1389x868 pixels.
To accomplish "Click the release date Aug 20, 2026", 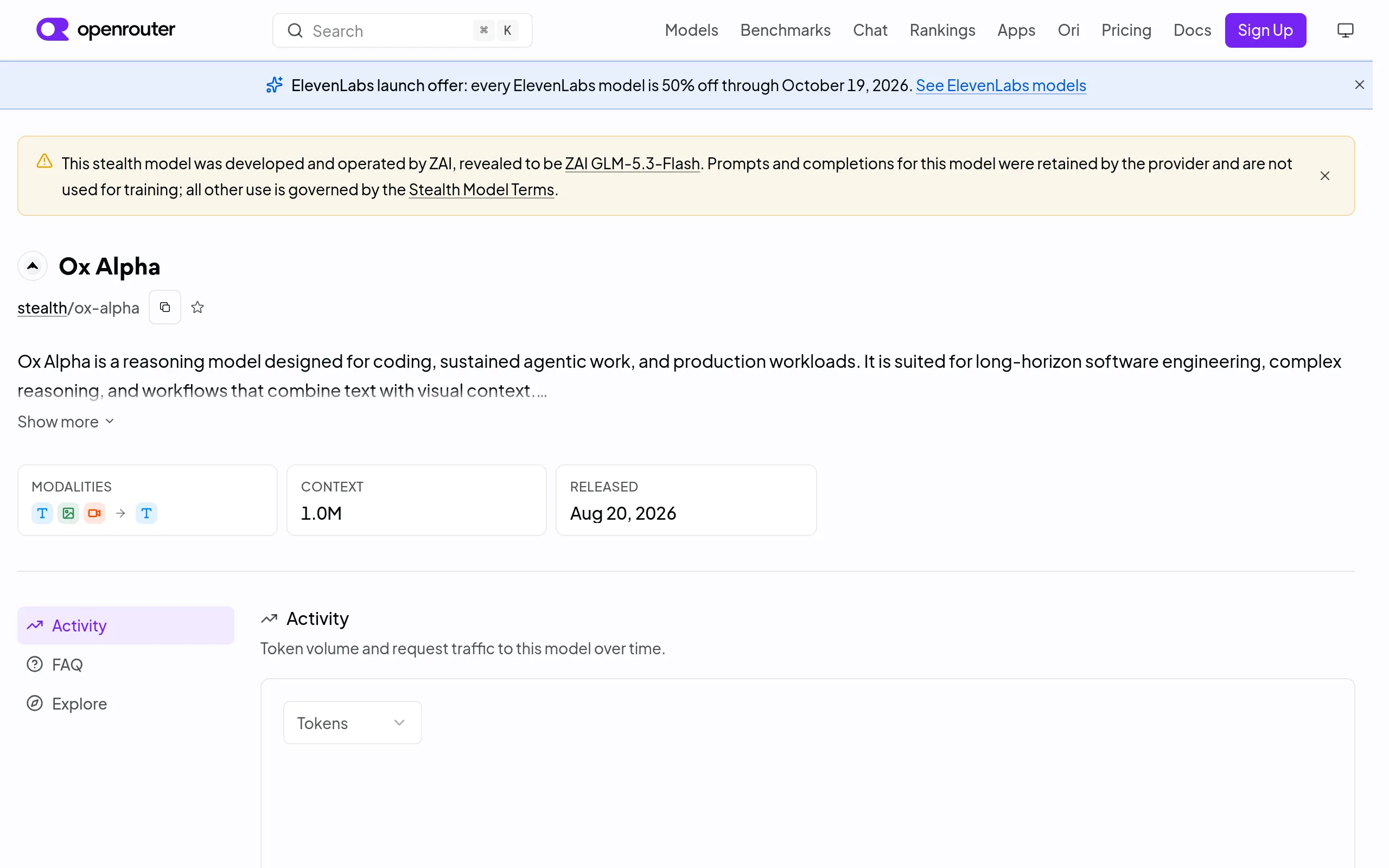I will 623,513.
